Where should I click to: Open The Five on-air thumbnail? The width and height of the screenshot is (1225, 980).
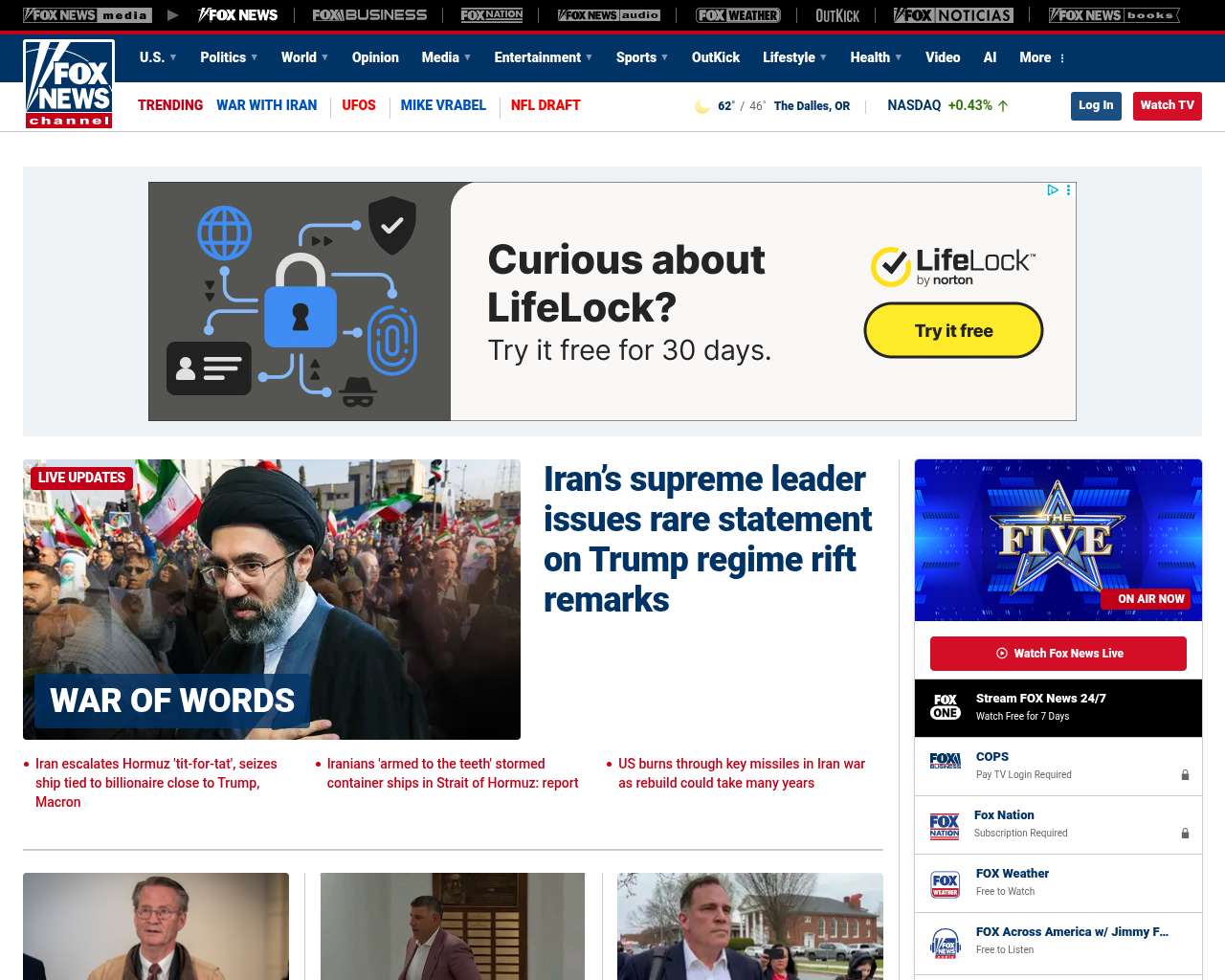(1058, 540)
